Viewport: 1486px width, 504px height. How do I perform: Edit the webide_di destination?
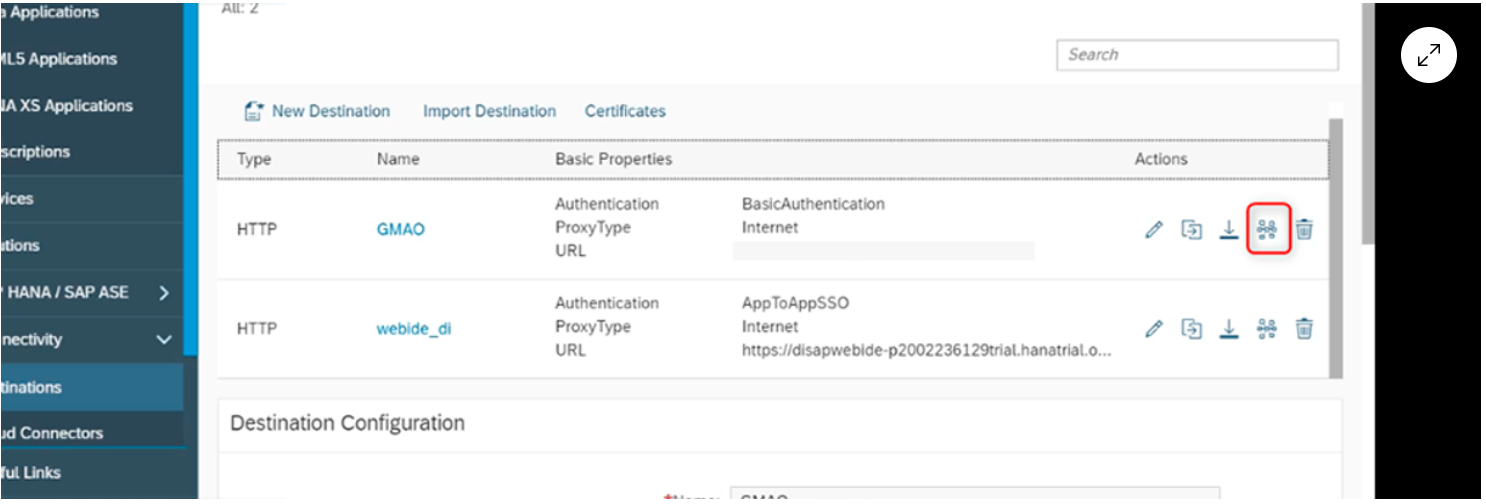point(1154,328)
